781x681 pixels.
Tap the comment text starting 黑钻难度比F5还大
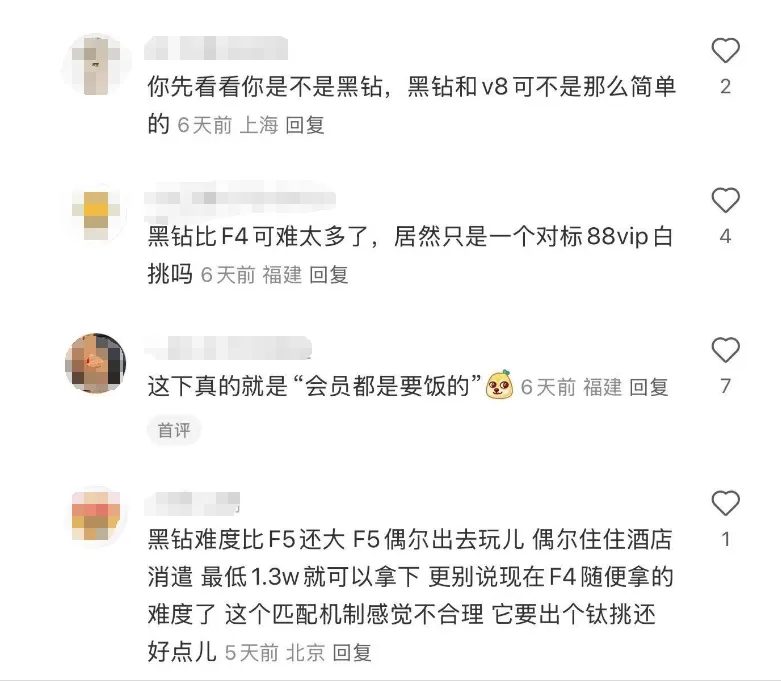pos(410,577)
